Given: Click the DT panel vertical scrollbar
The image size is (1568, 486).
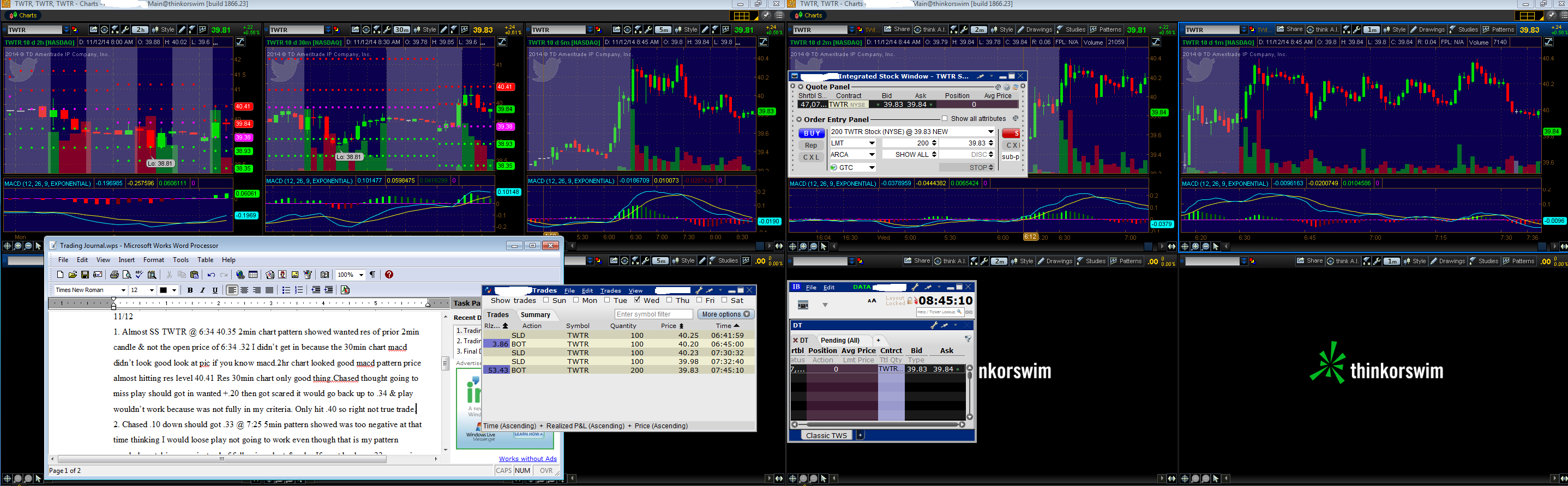Looking at the screenshot, I should (x=970, y=392).
